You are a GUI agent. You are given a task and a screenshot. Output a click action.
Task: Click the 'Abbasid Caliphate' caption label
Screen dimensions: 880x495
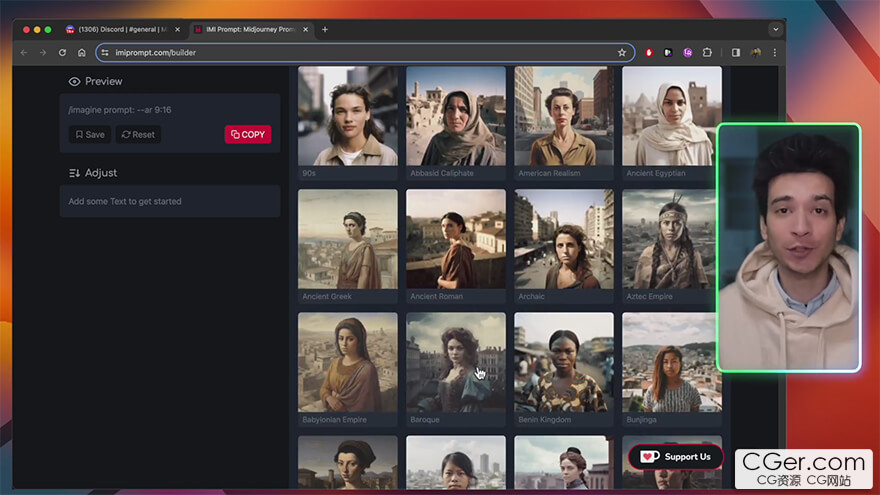(442, 173)
